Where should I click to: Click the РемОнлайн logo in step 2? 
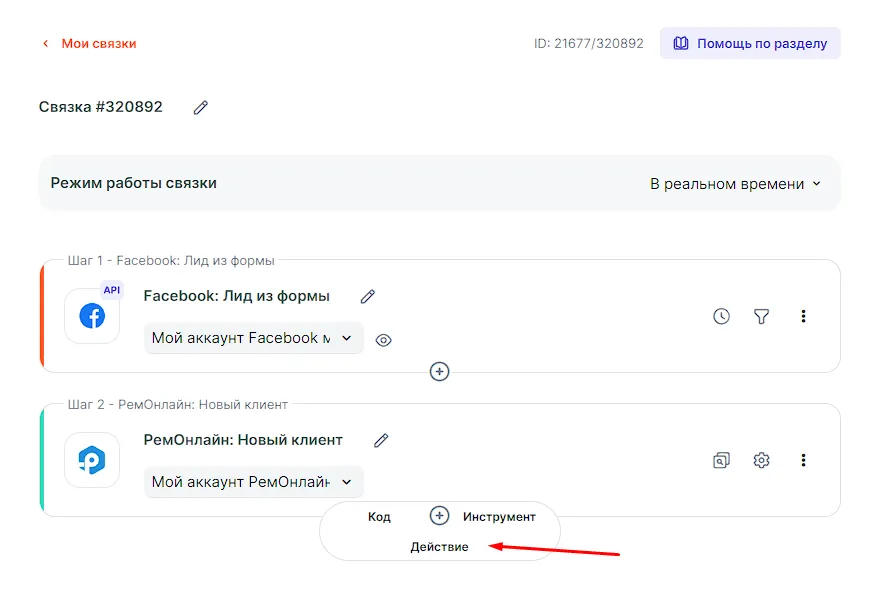coord(92,460)
